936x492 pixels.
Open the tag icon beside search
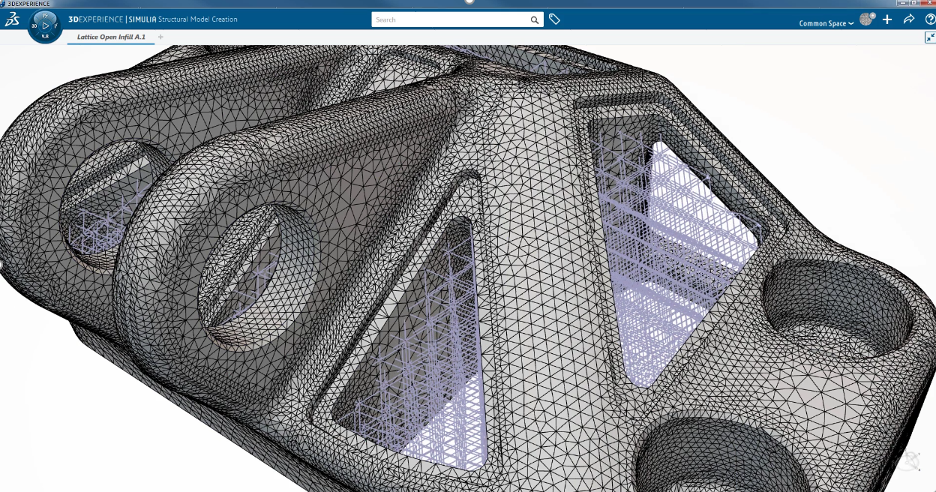(x=555, y=20)
